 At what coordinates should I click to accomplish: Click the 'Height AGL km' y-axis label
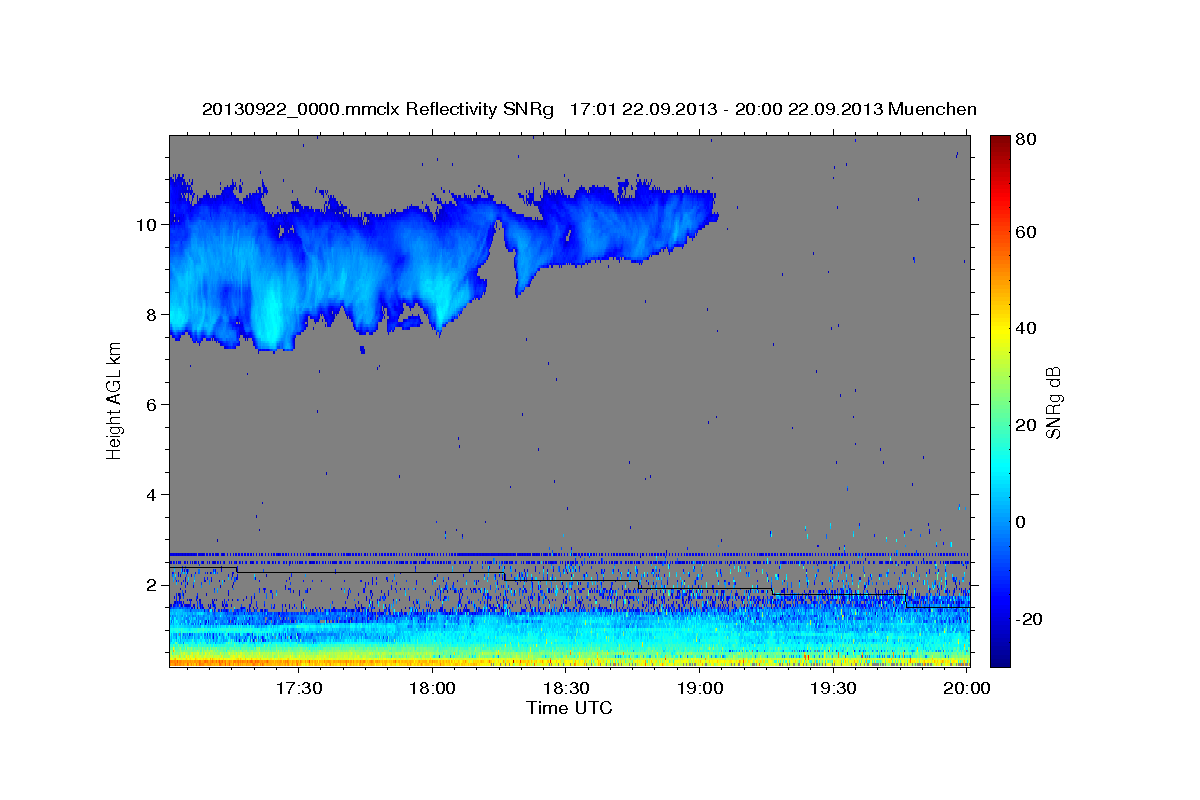(x=114, y=402)
